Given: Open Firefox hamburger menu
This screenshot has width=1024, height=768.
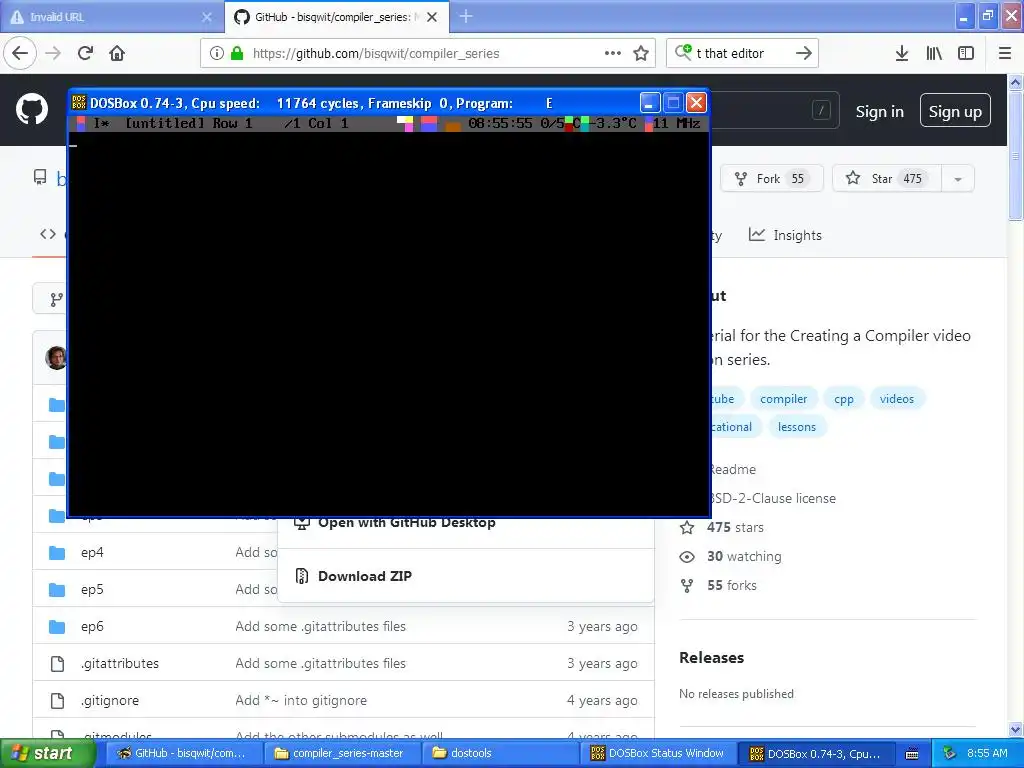Looking at the screenshot, I should [1005, 53].
